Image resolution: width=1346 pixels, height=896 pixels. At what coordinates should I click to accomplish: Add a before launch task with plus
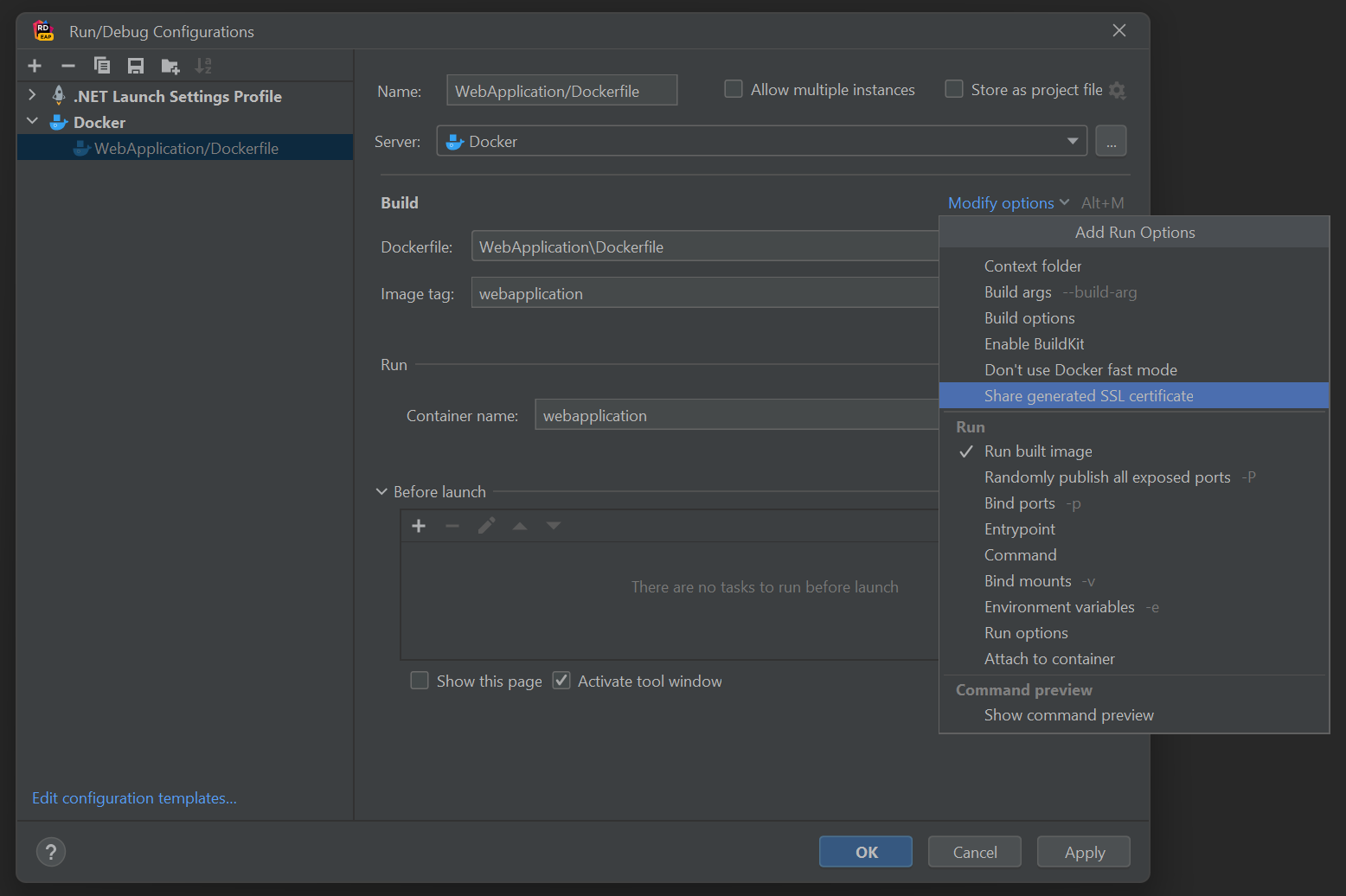pos(419,526)
